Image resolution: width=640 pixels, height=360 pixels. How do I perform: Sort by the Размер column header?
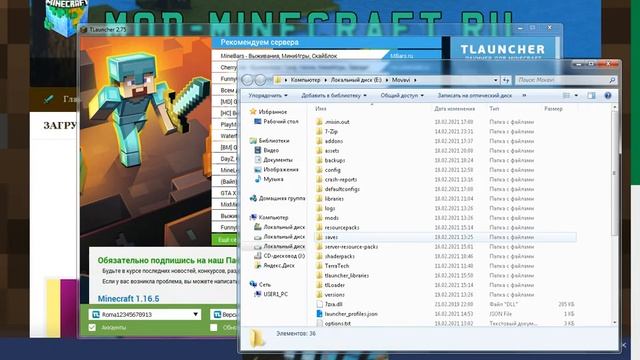pyautogui.click(x=553, y=109)
